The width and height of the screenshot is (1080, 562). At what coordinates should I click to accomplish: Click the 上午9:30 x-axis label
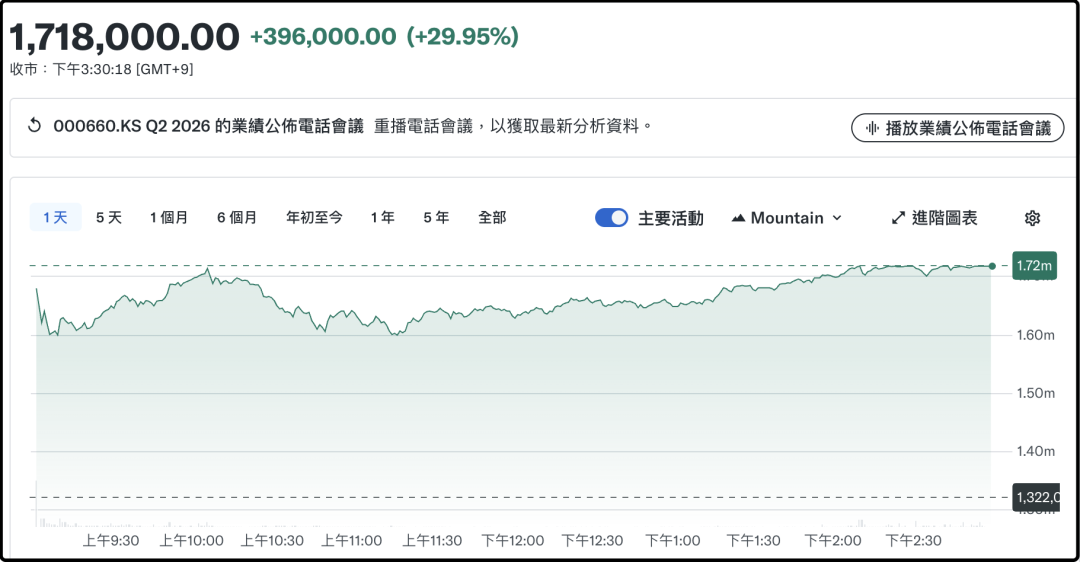pyautogui.click(x=111, y=541)
